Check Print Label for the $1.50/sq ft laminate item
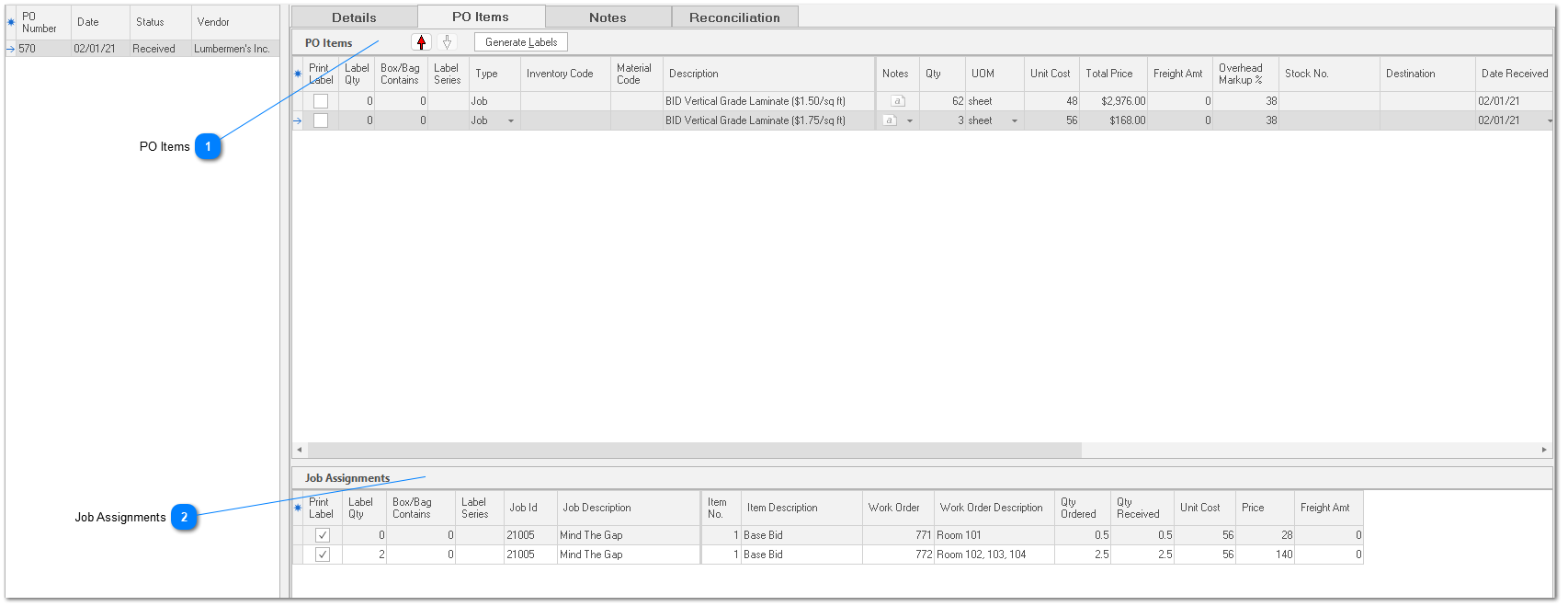Image resolution: width=1568 pixels, height=606 pixels. pyautogui.click(x=321, y=101)
